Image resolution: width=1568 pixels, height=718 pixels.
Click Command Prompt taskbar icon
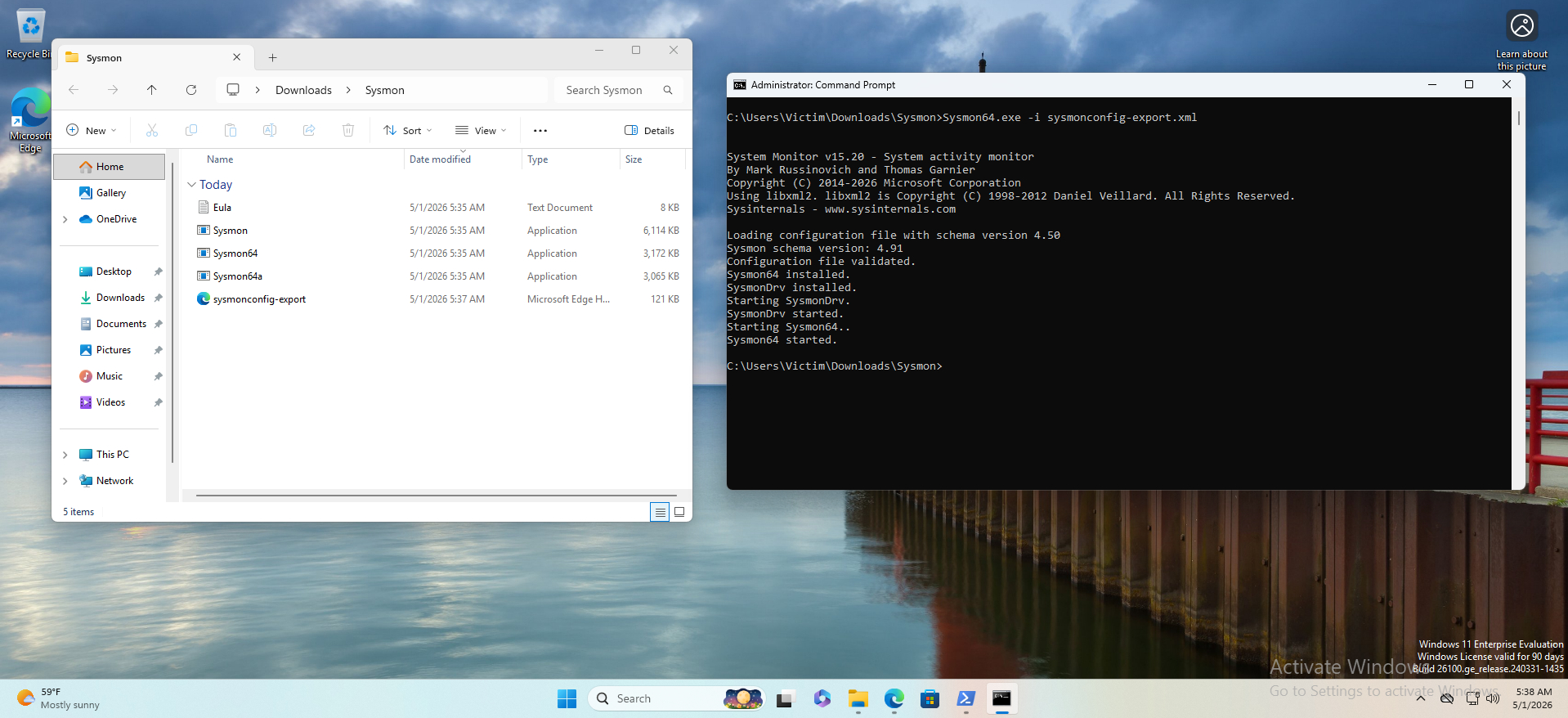click(1001, 698)
